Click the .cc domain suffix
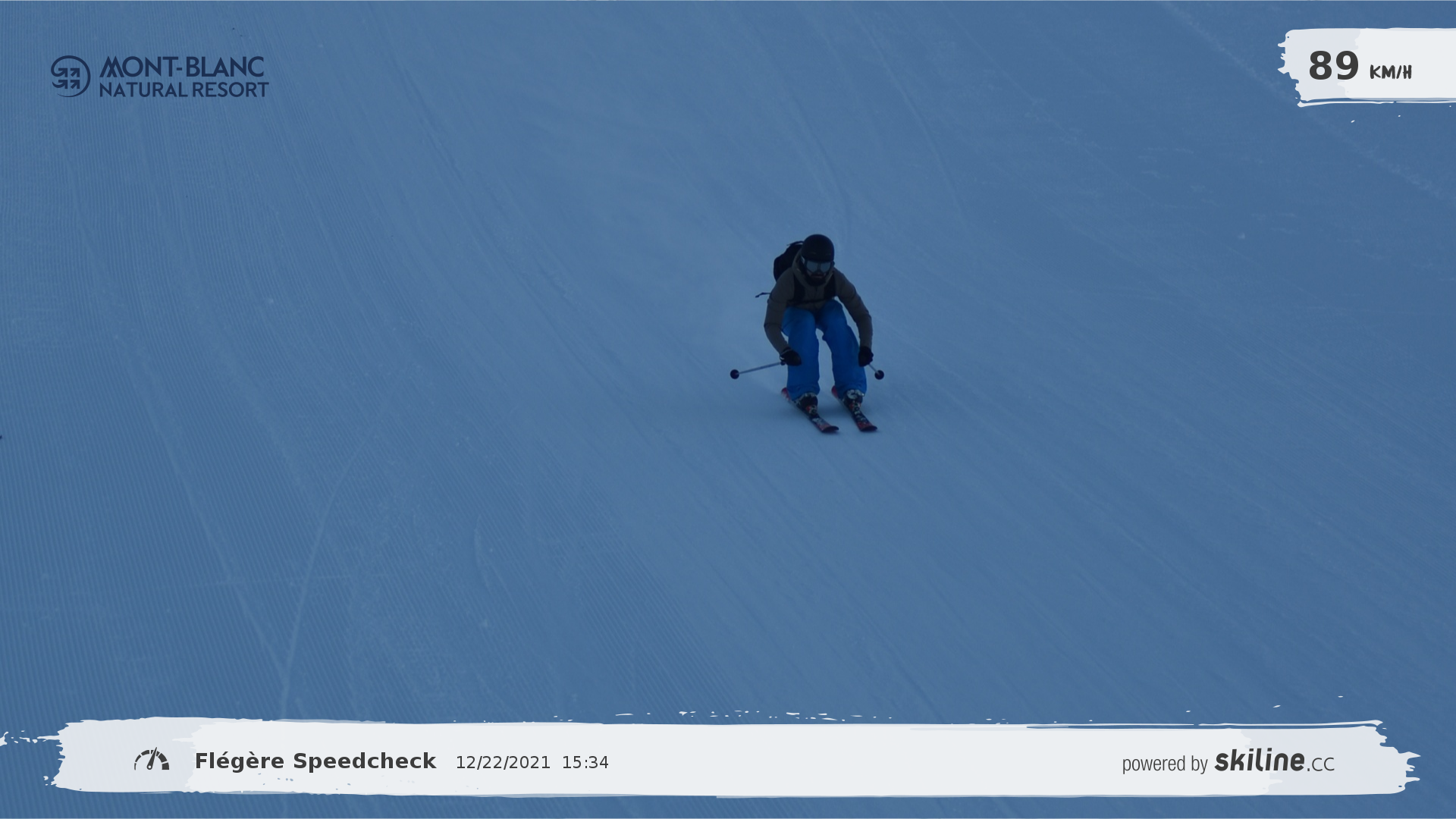Screen dimensions: 1456x819 tap(1320, 764)
